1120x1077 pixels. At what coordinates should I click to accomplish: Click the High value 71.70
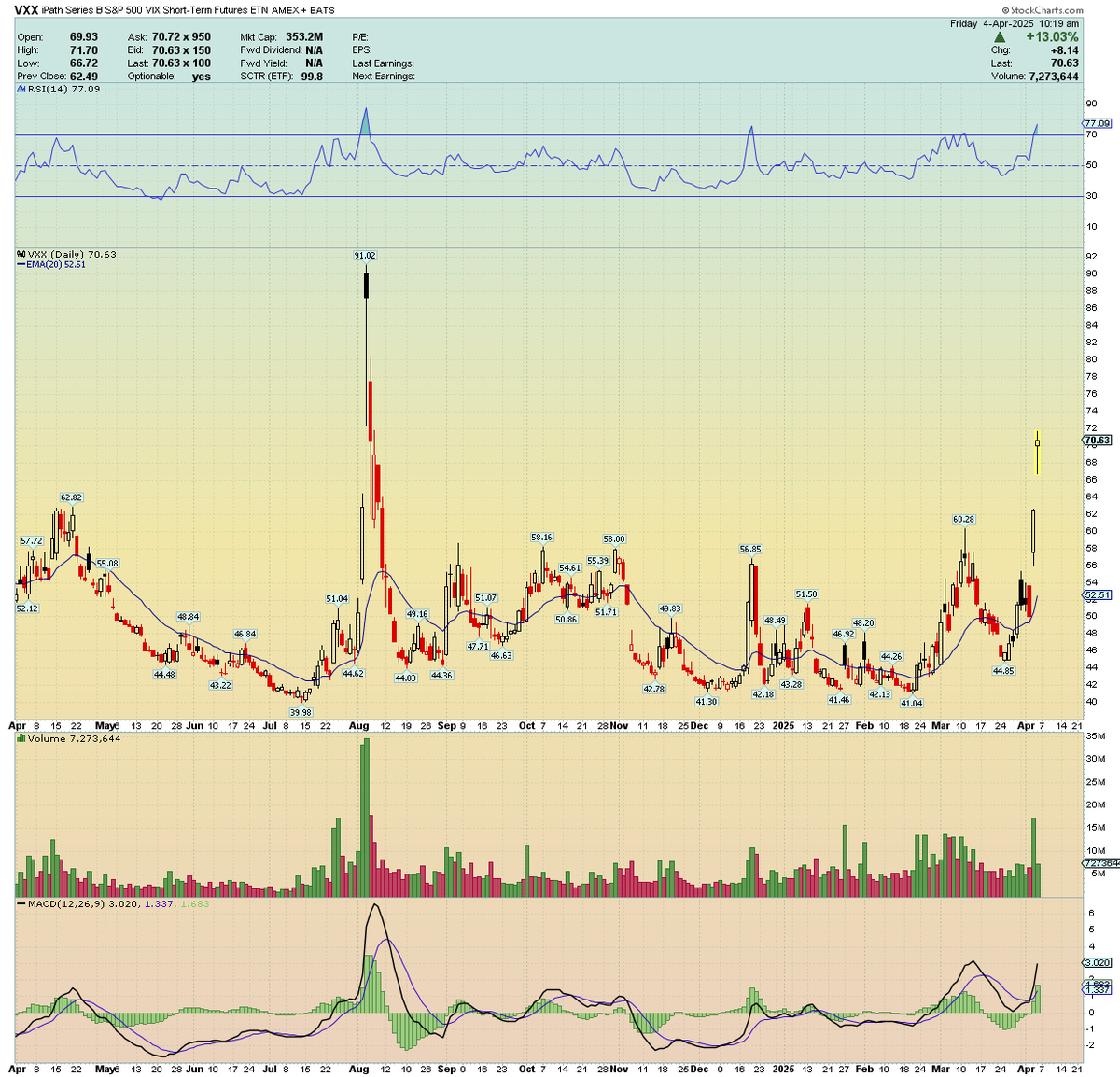[x=84, y=50]
